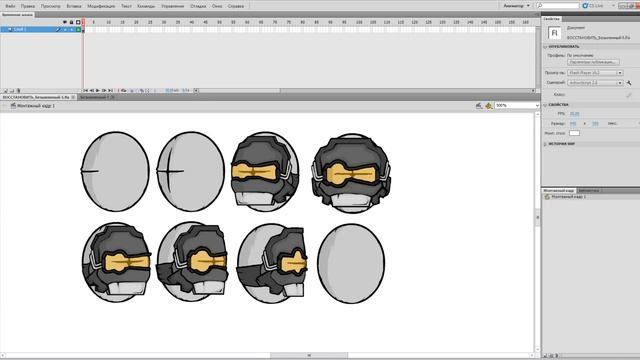Click the help search field
Viewport: 640px width, 360px height.
[558, 6]
